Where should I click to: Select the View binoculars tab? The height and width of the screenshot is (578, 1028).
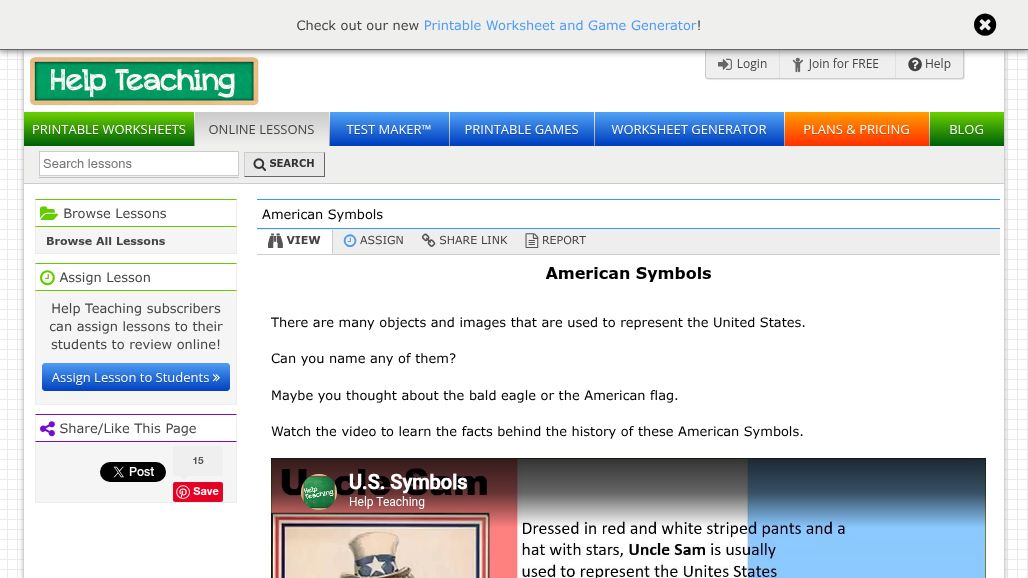(x=295, y=240)
